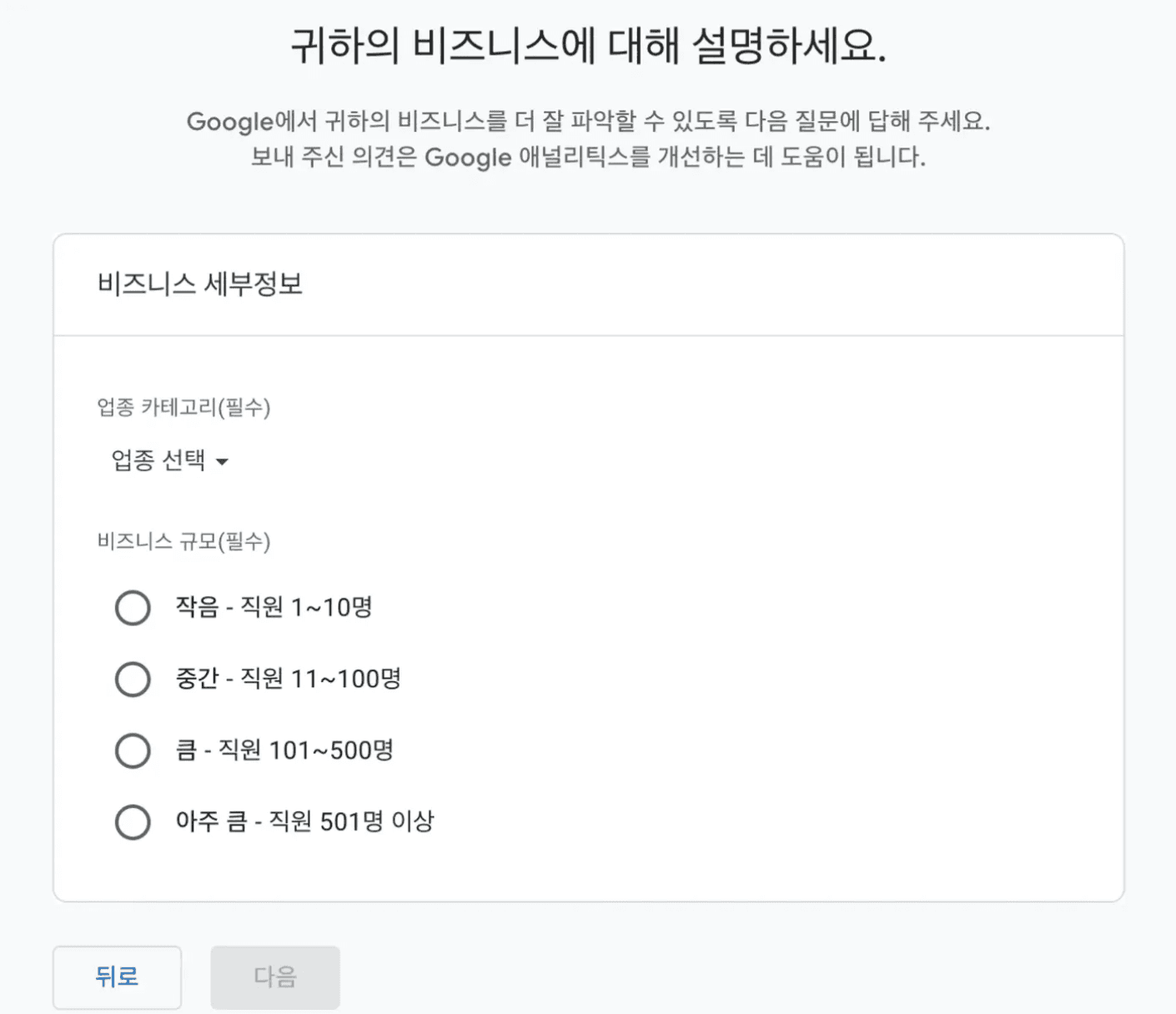Click the description line starting with '보내 주신'
1176x1014 pixels.
(588, 157)
